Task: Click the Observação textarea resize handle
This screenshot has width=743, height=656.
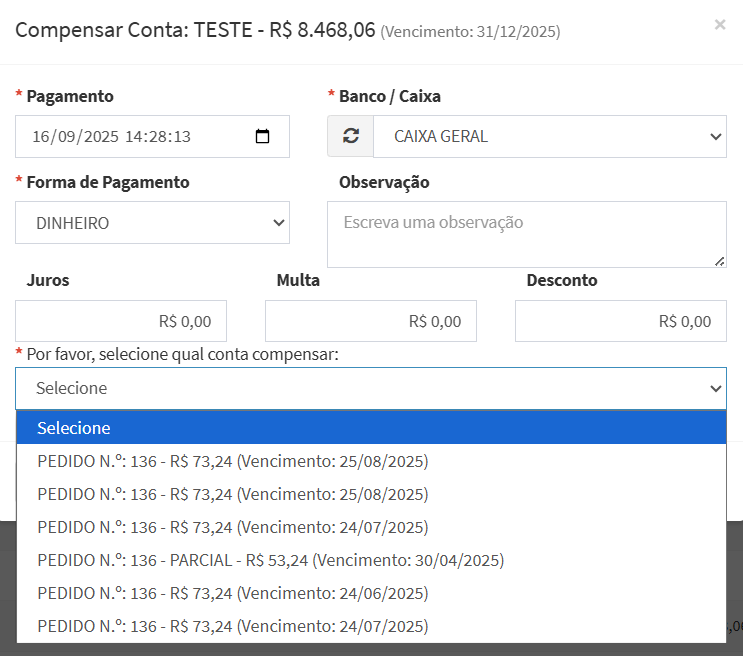Action: click(719, 260)
